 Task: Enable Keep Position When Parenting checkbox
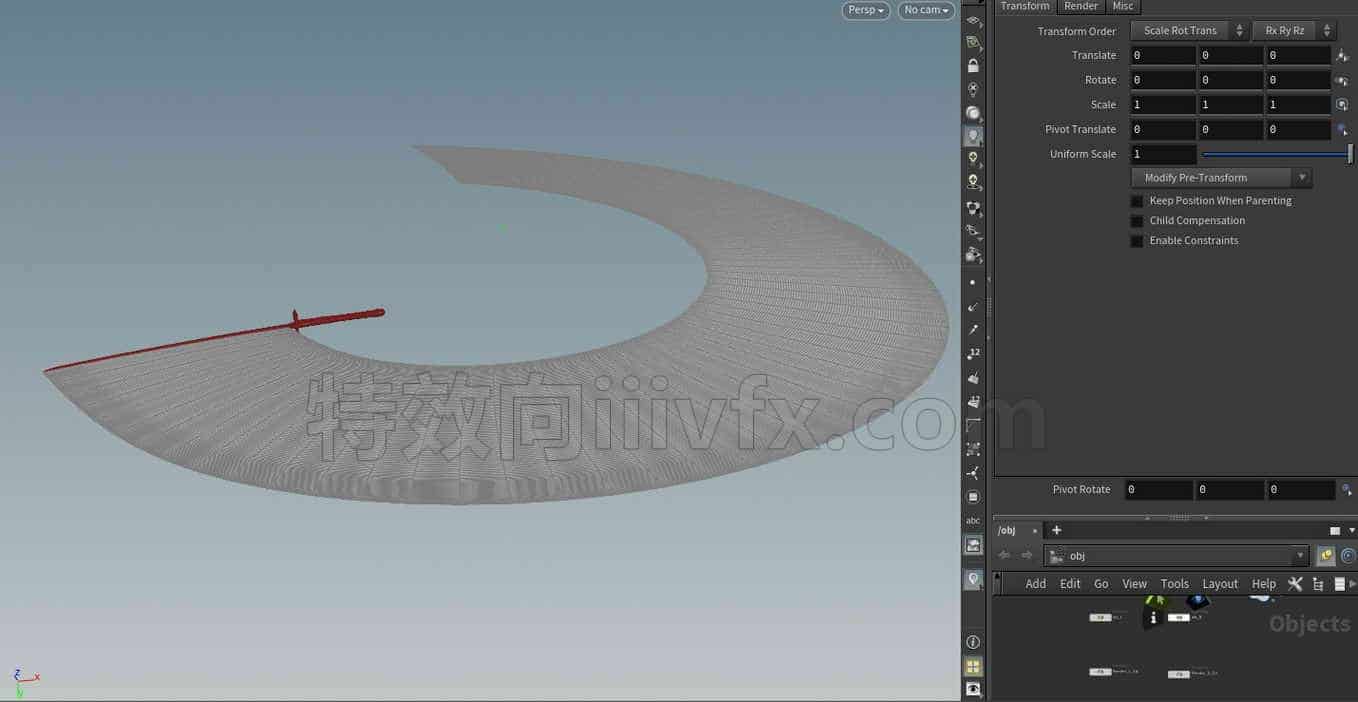click(x=1137, y=201)
